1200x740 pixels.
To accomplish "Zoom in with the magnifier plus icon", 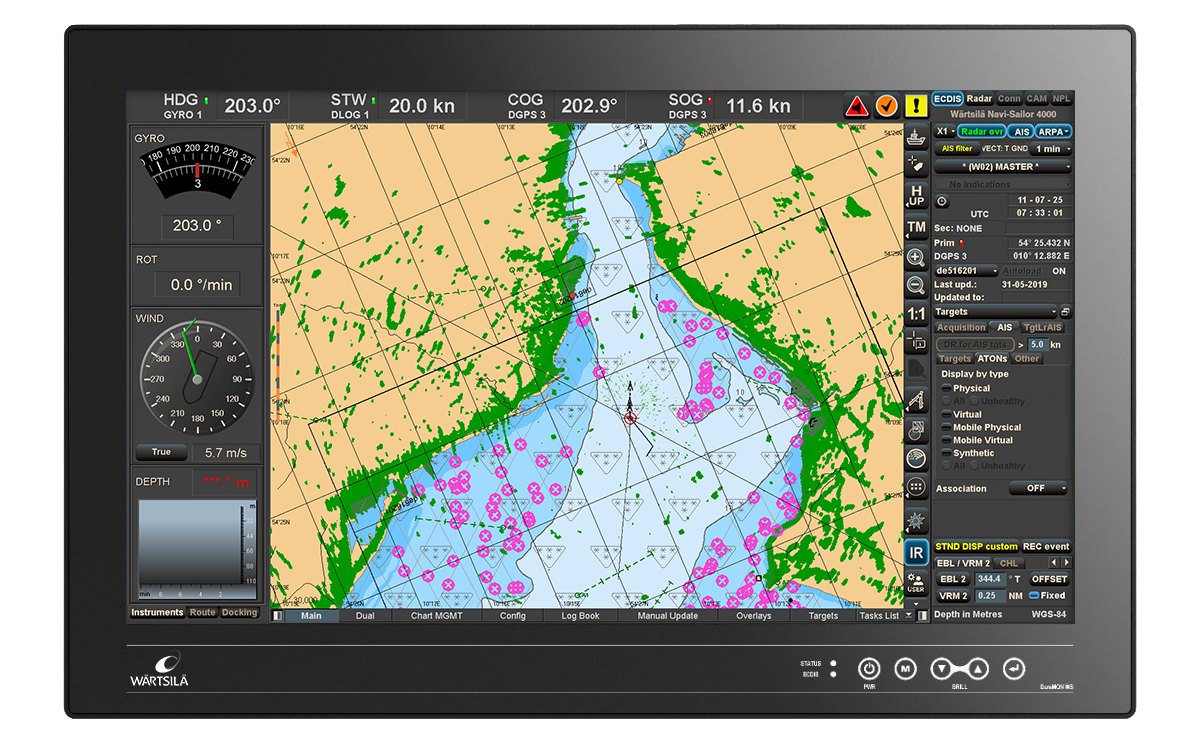I will pyautogui.click(x=916, y=258).
